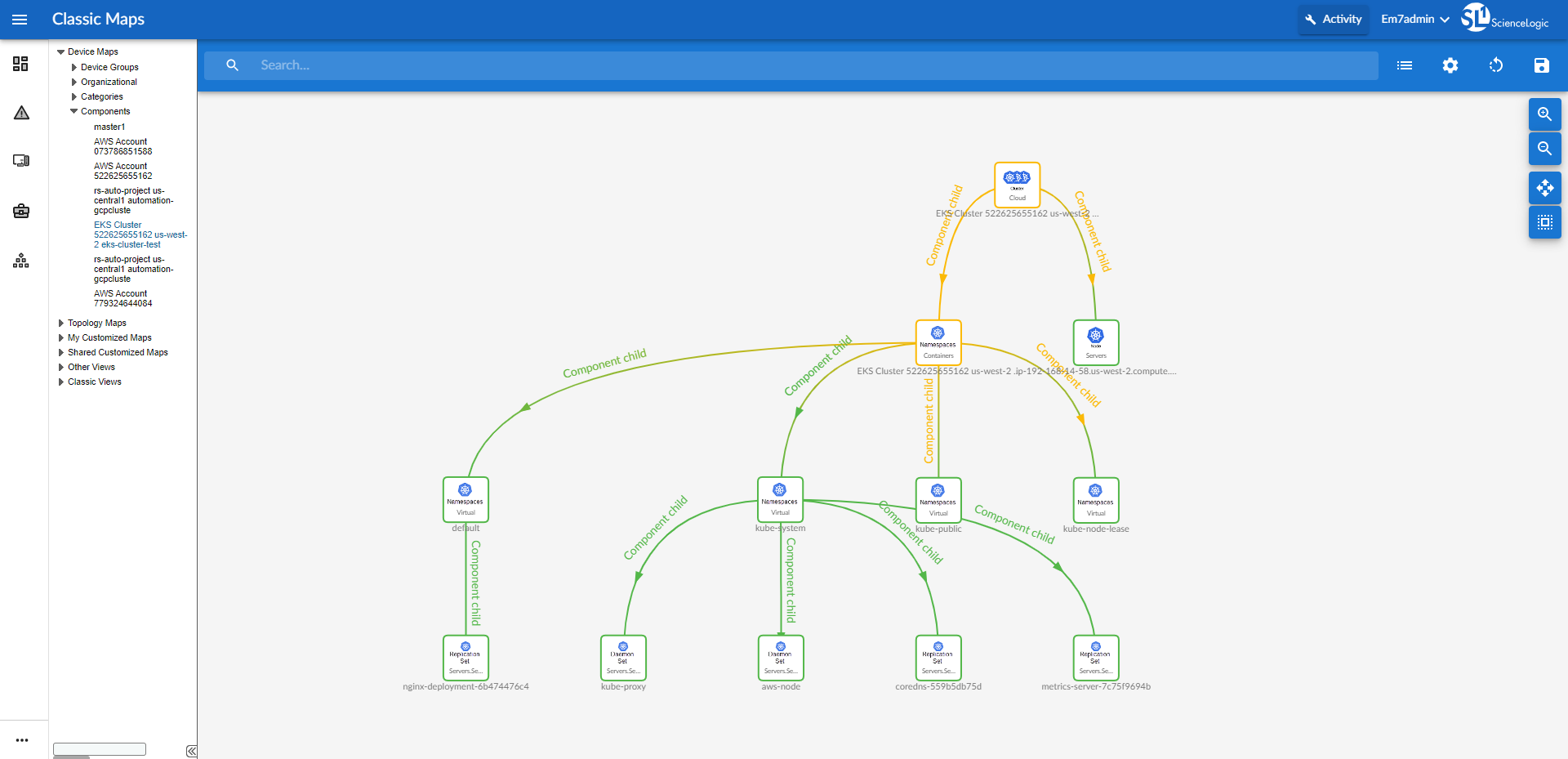Select master1 in the Components tree
Viewport: 1568px width, 759px height.
(x=109, y=127)
